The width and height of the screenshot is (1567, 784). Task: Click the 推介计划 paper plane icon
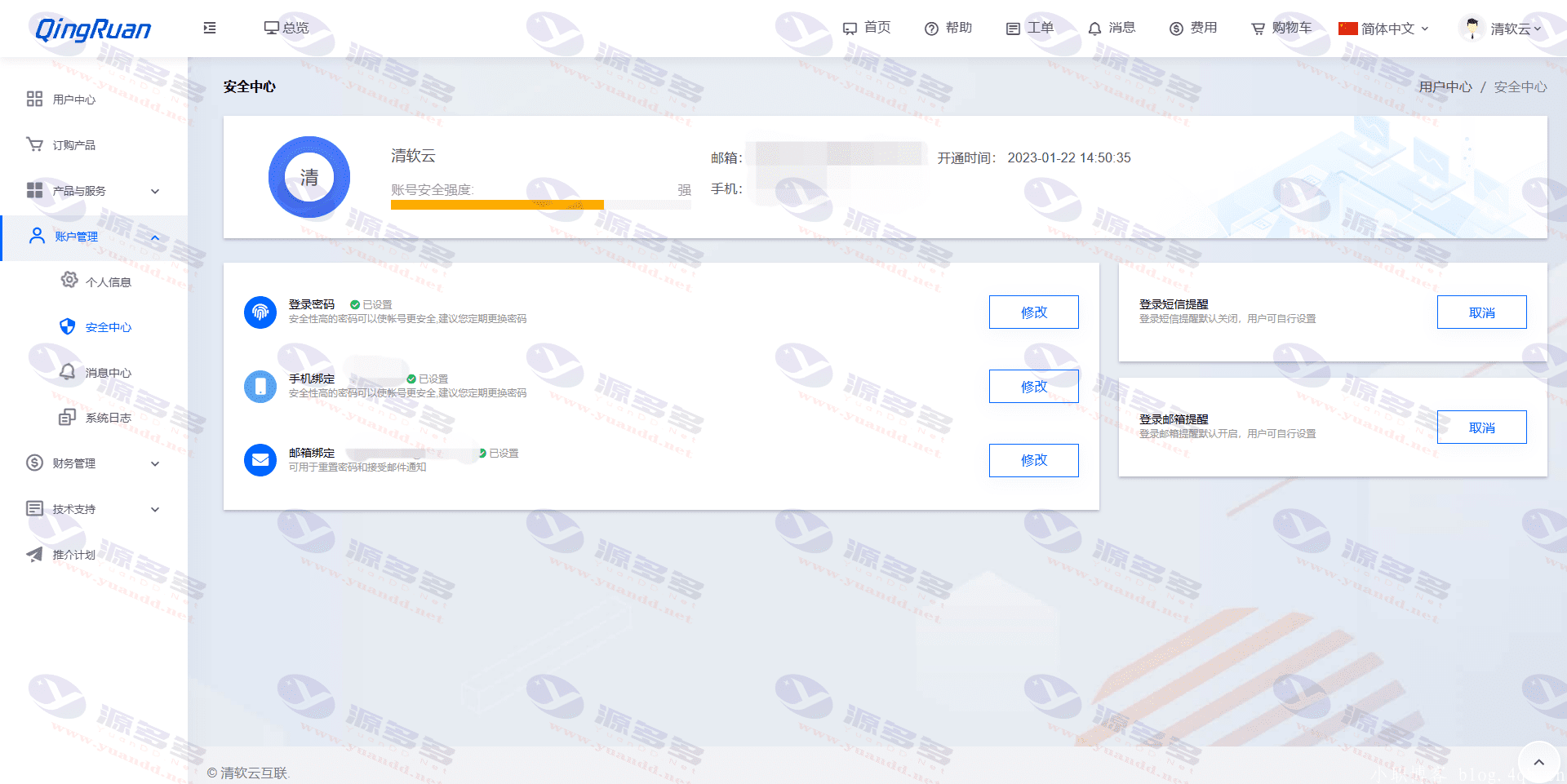(x=34, y=555)
